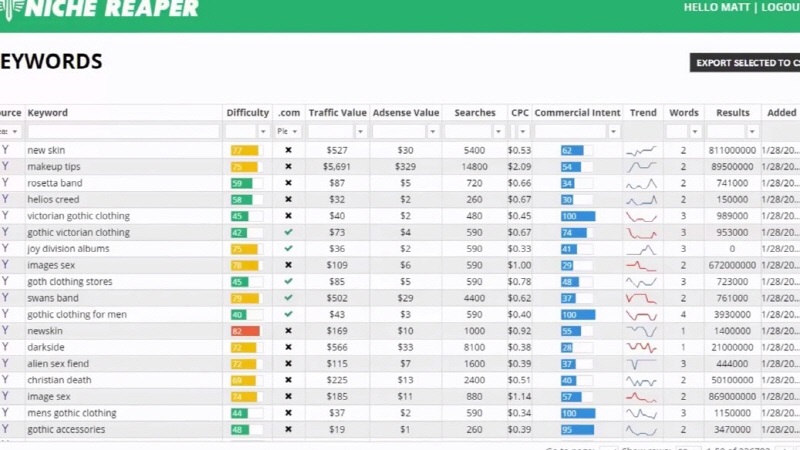Image resolution: width=800 pixels, height=450 pixels.
Task: Open the Adsense Value filter dropdown
Action: [433, 132]
